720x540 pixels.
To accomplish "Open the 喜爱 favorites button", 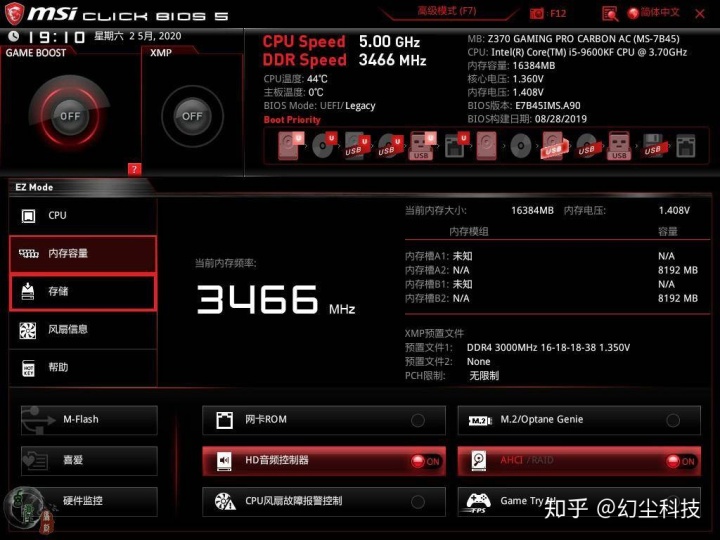I will 89,461.
